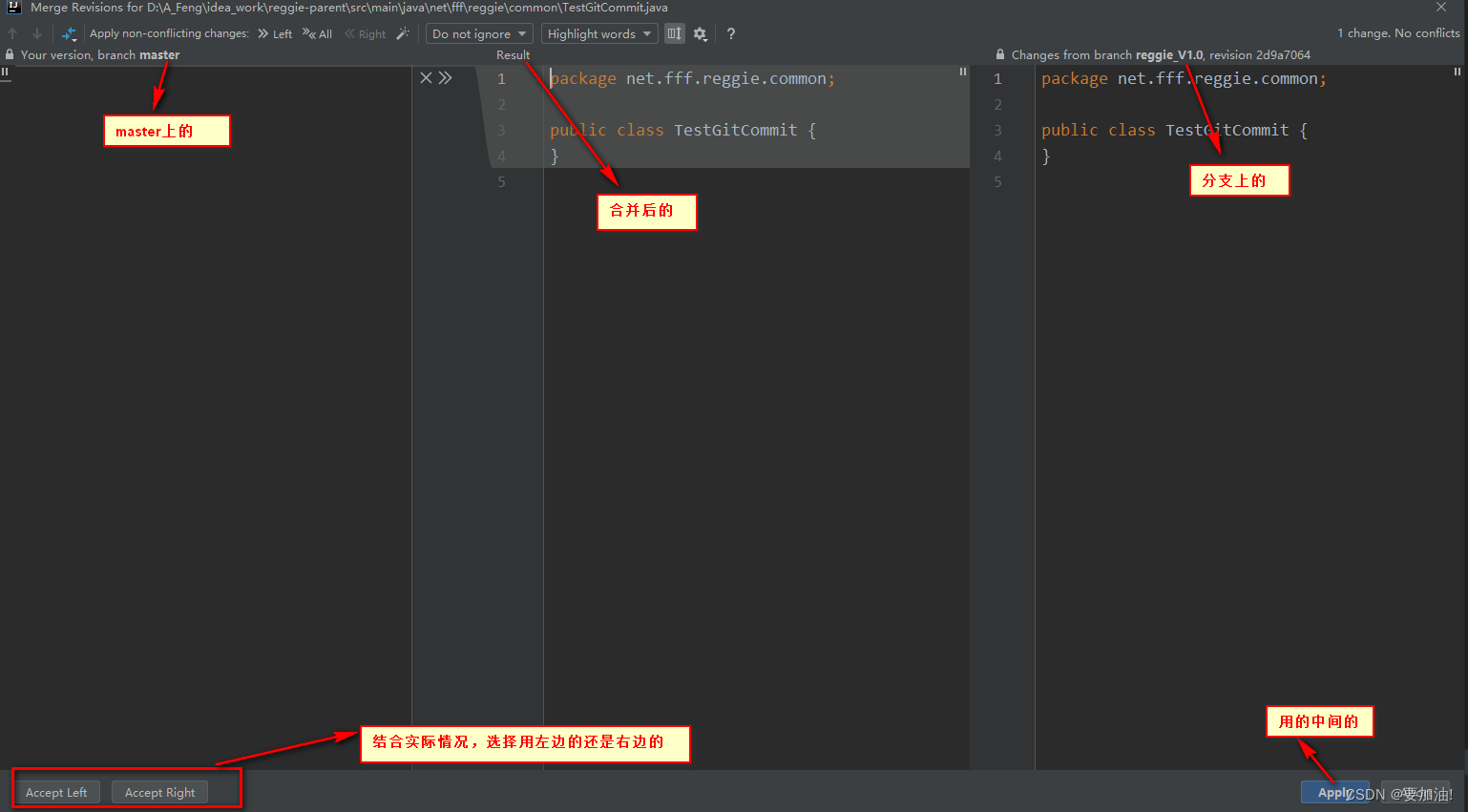Image resolution: width=1468 pixels, height=812 pixels.
Task: Click the magic wand resolve icon
Action: [x=403, y=33]
